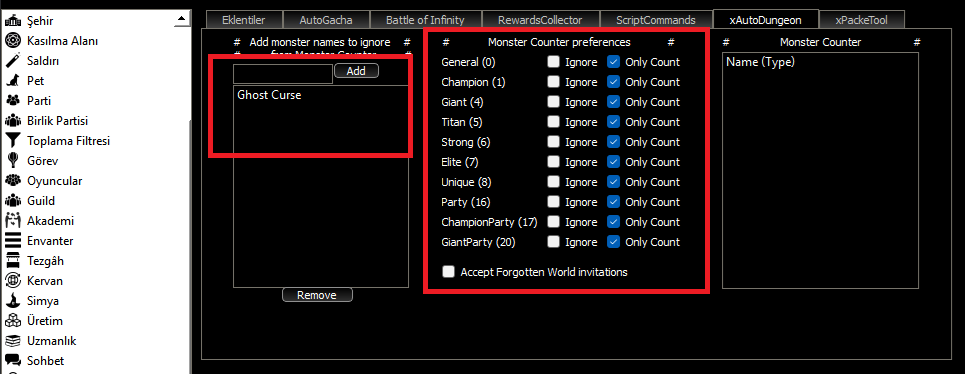Uncheck Only Count for Elite (7)
965x374 pixels.
614,162
